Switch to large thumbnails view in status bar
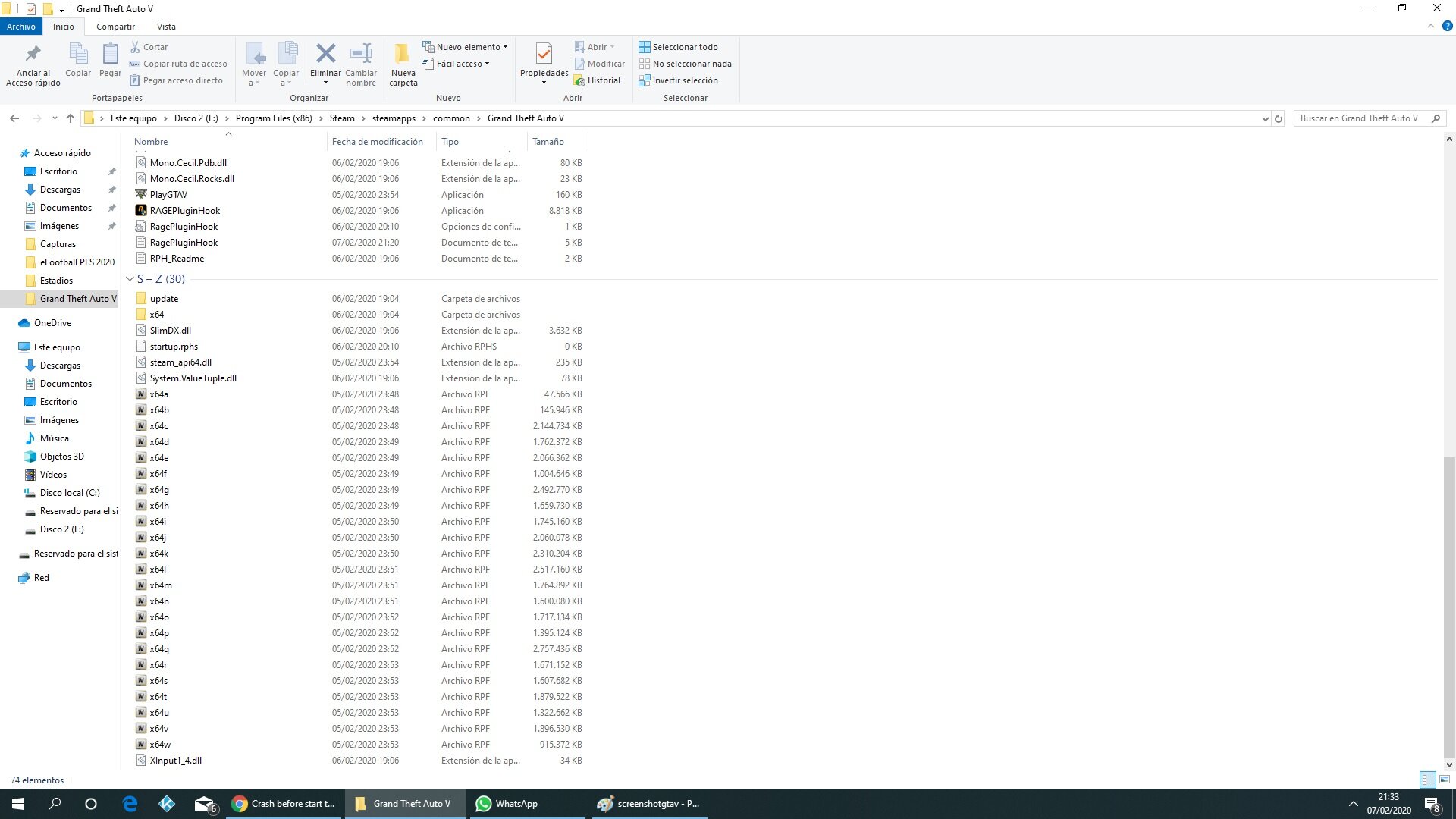 click(x=1445, y=780)
